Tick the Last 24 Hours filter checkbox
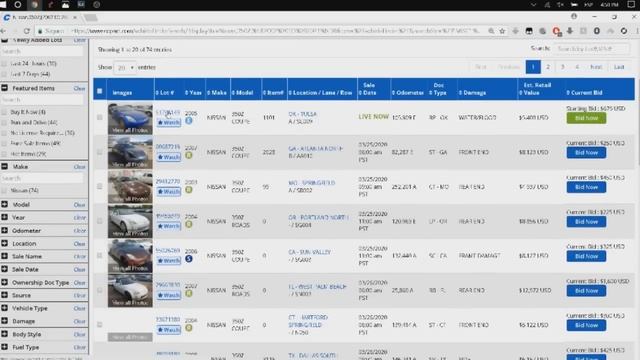640x360 pixels. 4,64
